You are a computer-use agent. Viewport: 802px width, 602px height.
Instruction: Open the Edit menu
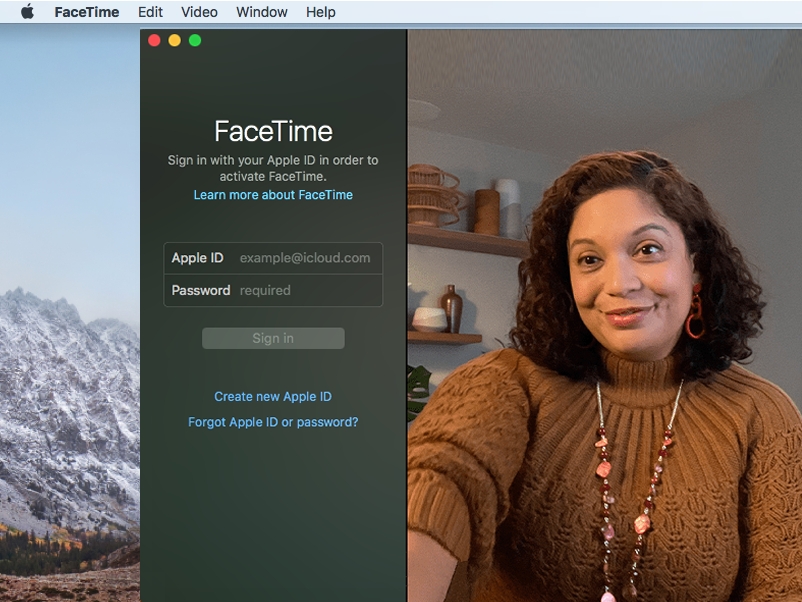[150, 12]
